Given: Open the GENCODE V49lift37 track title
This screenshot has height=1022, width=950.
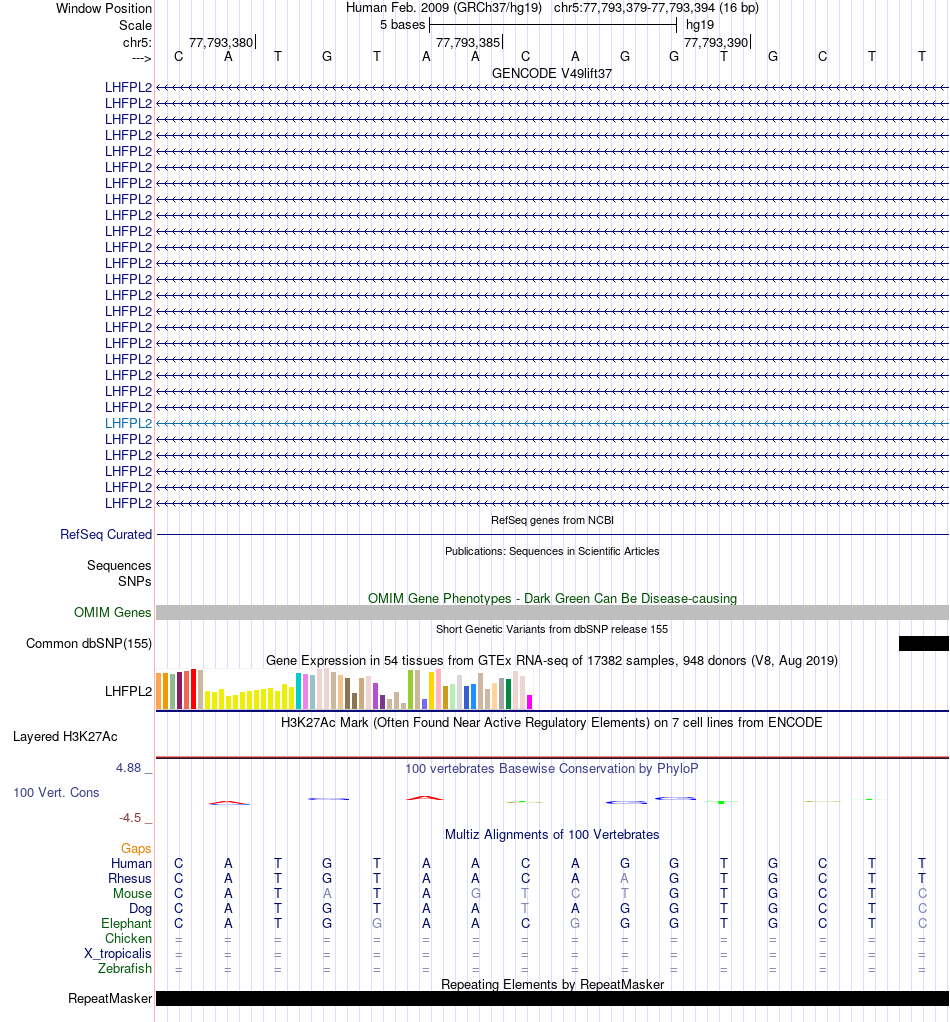Looking at the screenshot, I should coord(552,73).
